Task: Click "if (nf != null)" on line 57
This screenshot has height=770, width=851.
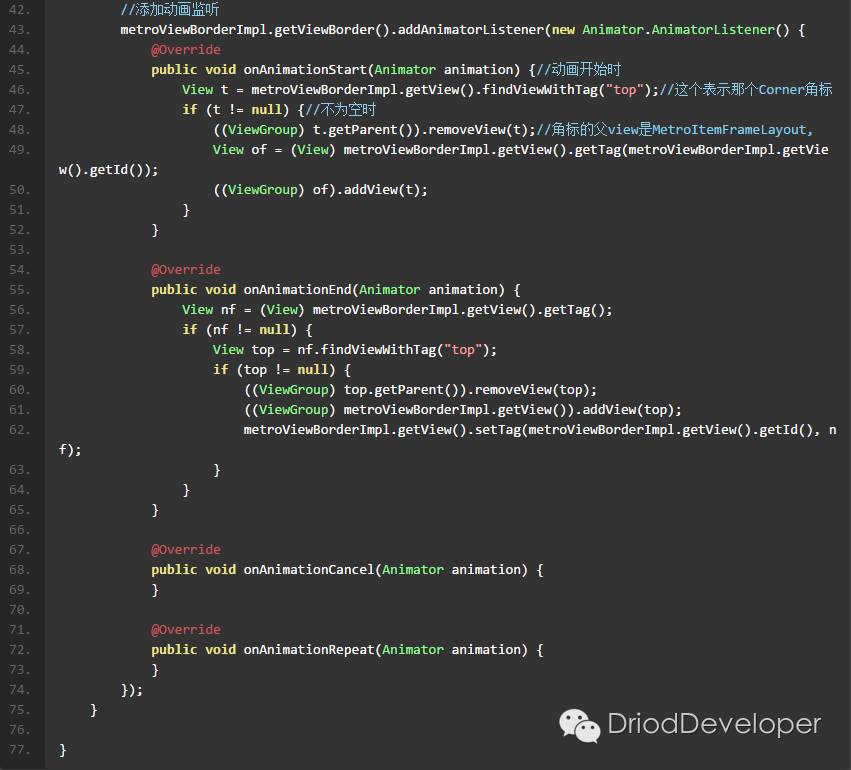Action: 239,329
